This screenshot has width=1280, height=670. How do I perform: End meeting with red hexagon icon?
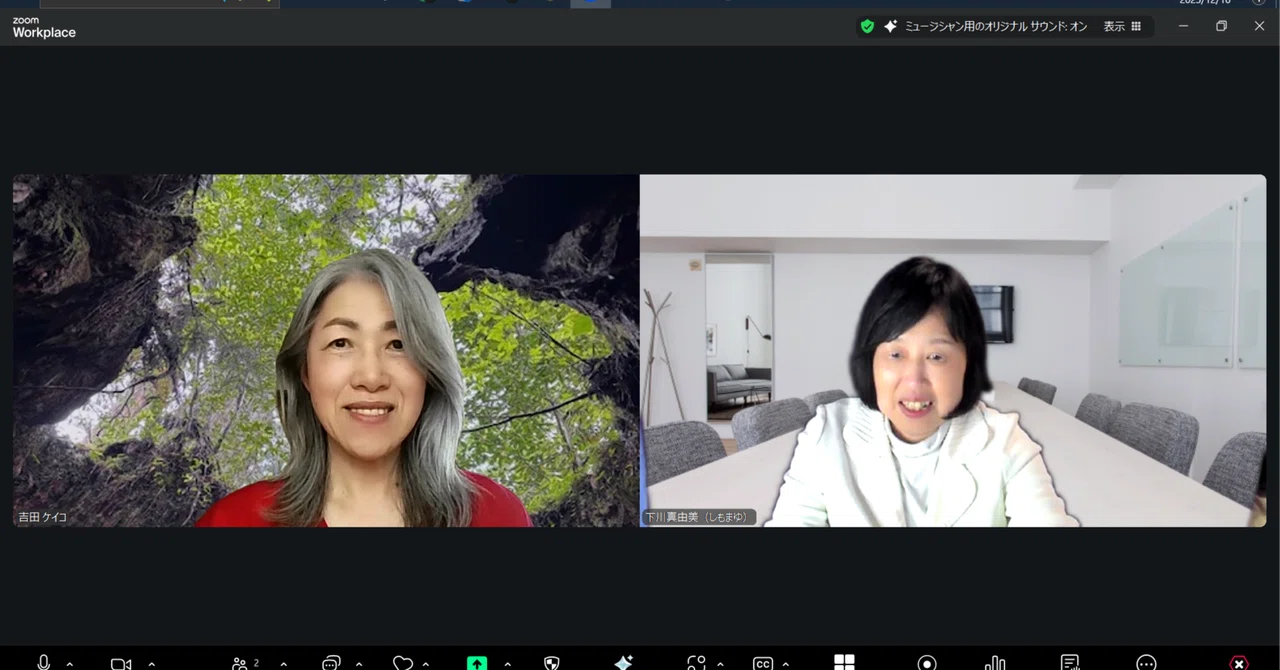point(1239,663)
